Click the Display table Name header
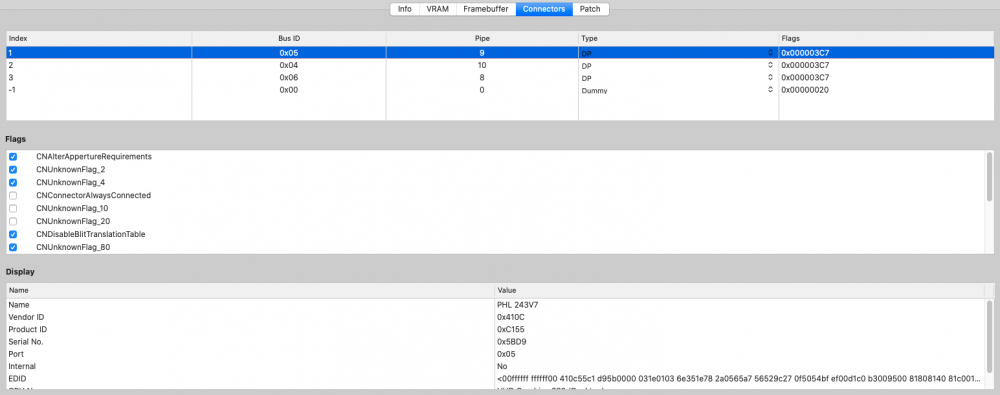1000x395 pixels. [250, 290]
